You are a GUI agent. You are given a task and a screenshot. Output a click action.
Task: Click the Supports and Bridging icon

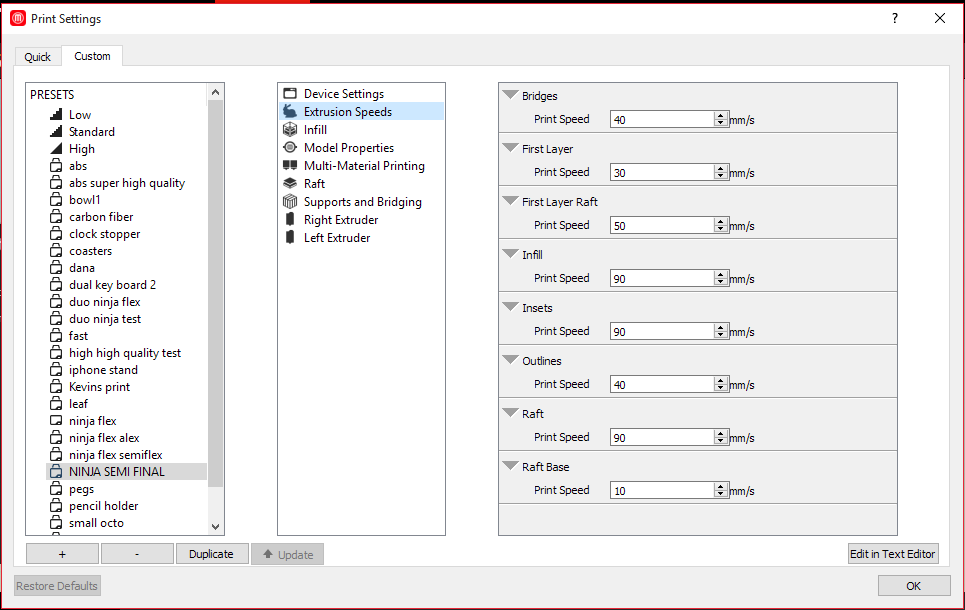(290, 202)
